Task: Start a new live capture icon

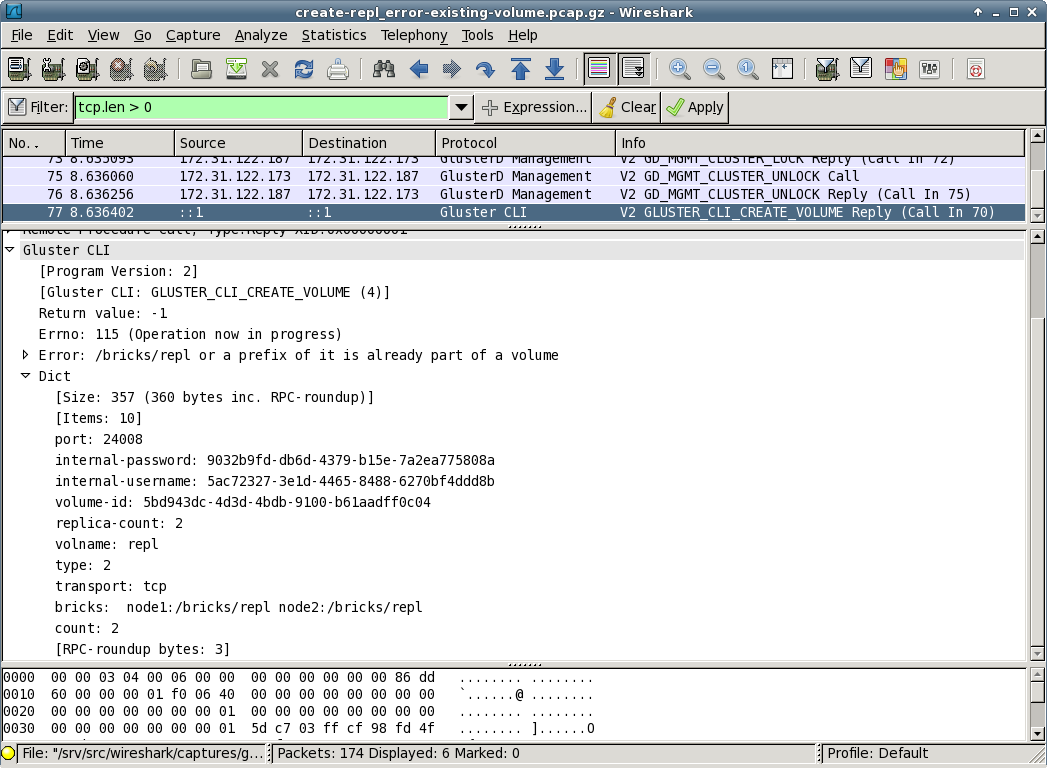Action: click(x=87, y=69)
